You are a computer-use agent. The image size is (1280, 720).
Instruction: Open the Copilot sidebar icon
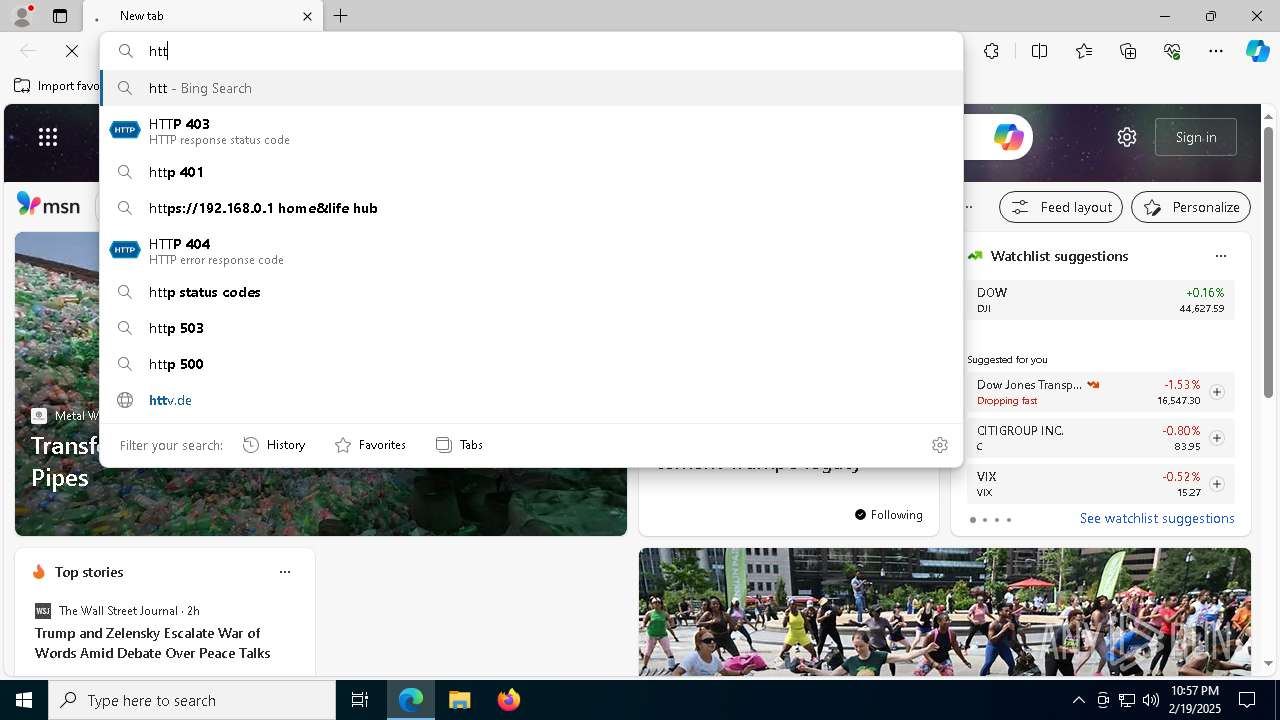[x=1257, y=51]
